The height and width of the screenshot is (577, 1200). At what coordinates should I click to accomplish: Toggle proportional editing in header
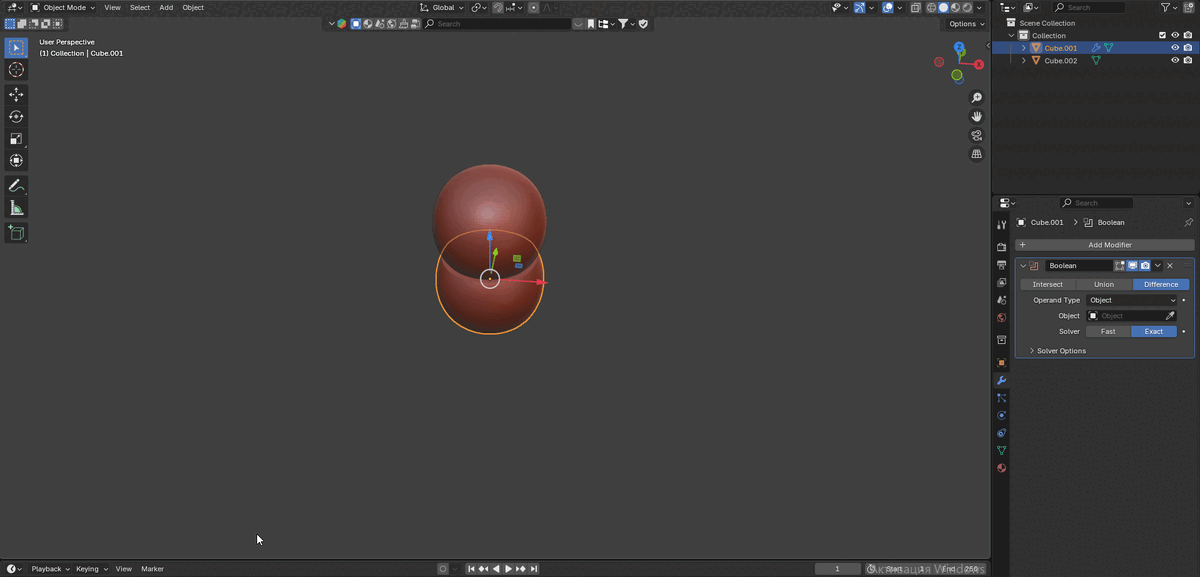pos(533,7)
